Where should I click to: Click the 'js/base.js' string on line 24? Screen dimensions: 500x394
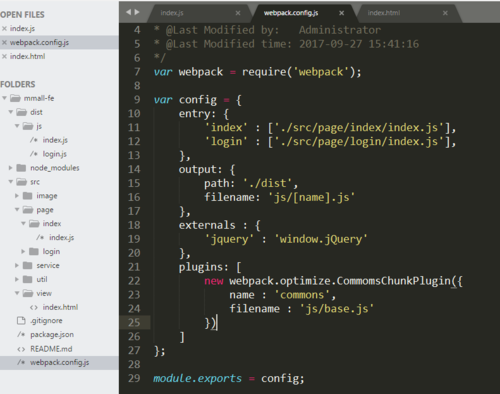(x=337, y=309)
